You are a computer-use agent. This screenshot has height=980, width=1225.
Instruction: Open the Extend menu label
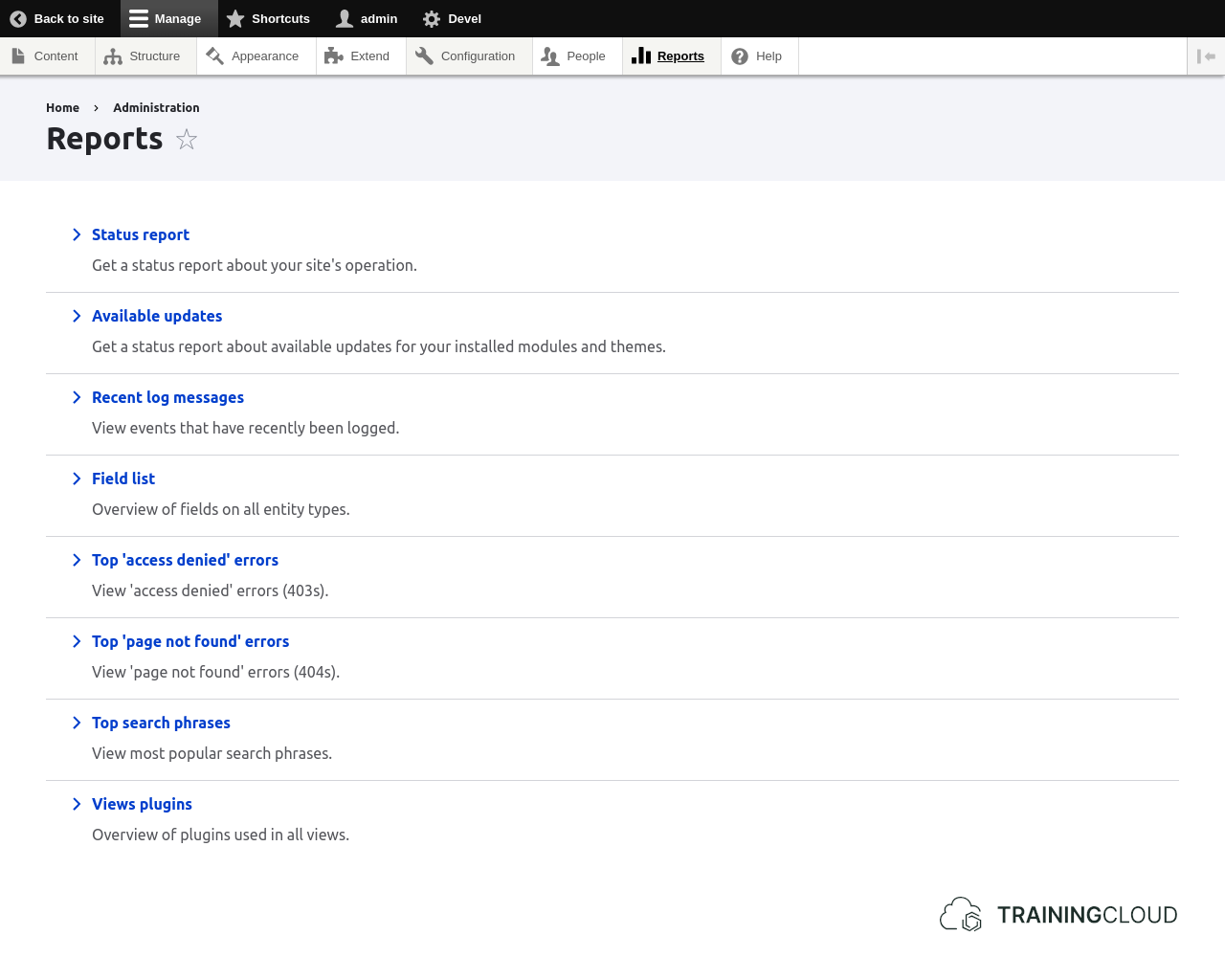369,56
